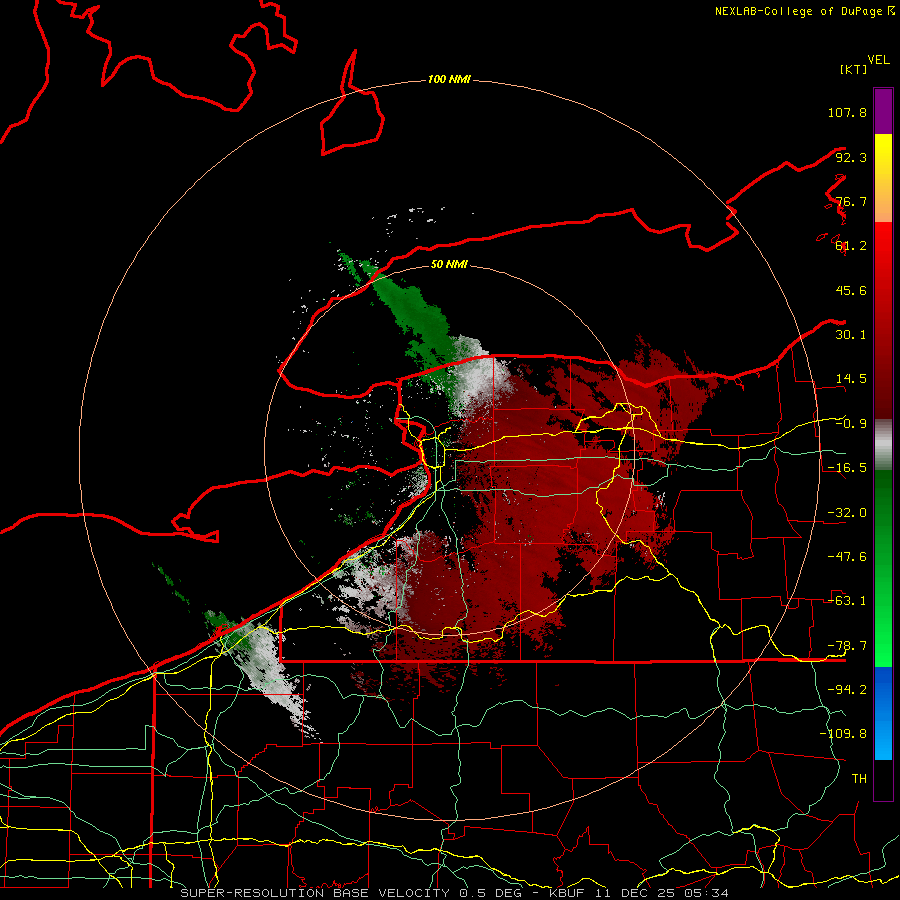The height and width of the screenshot is (900, 900).
Task: Click the 50 NMI range ring label
Action: 449,264
